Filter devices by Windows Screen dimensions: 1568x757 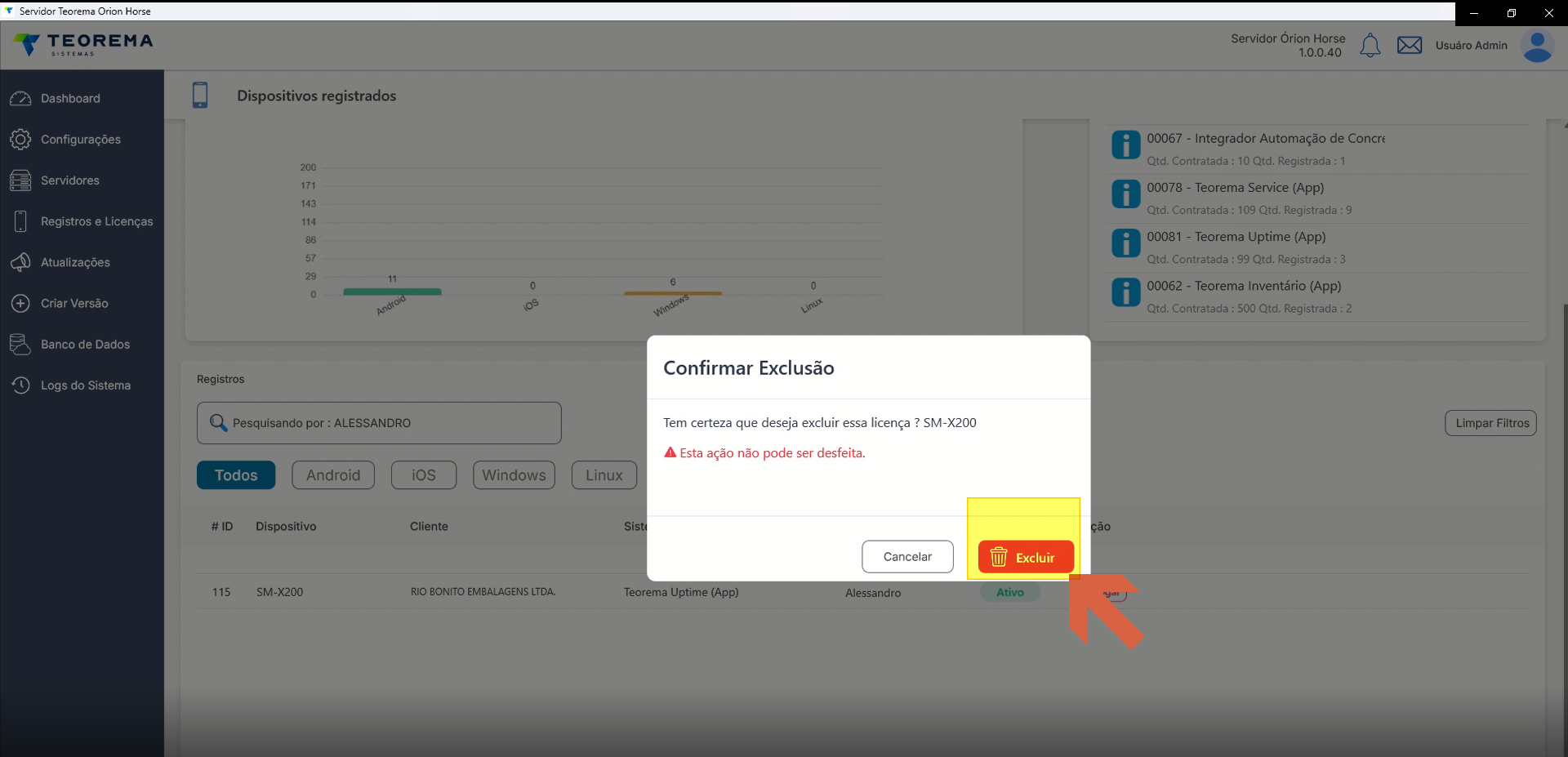click(514, 475)
